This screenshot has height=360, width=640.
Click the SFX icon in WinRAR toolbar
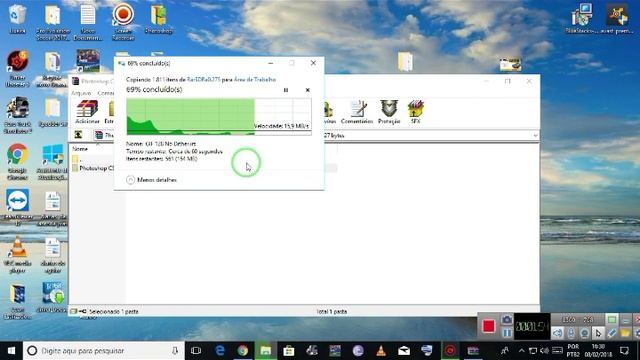[x=416, y=112]
